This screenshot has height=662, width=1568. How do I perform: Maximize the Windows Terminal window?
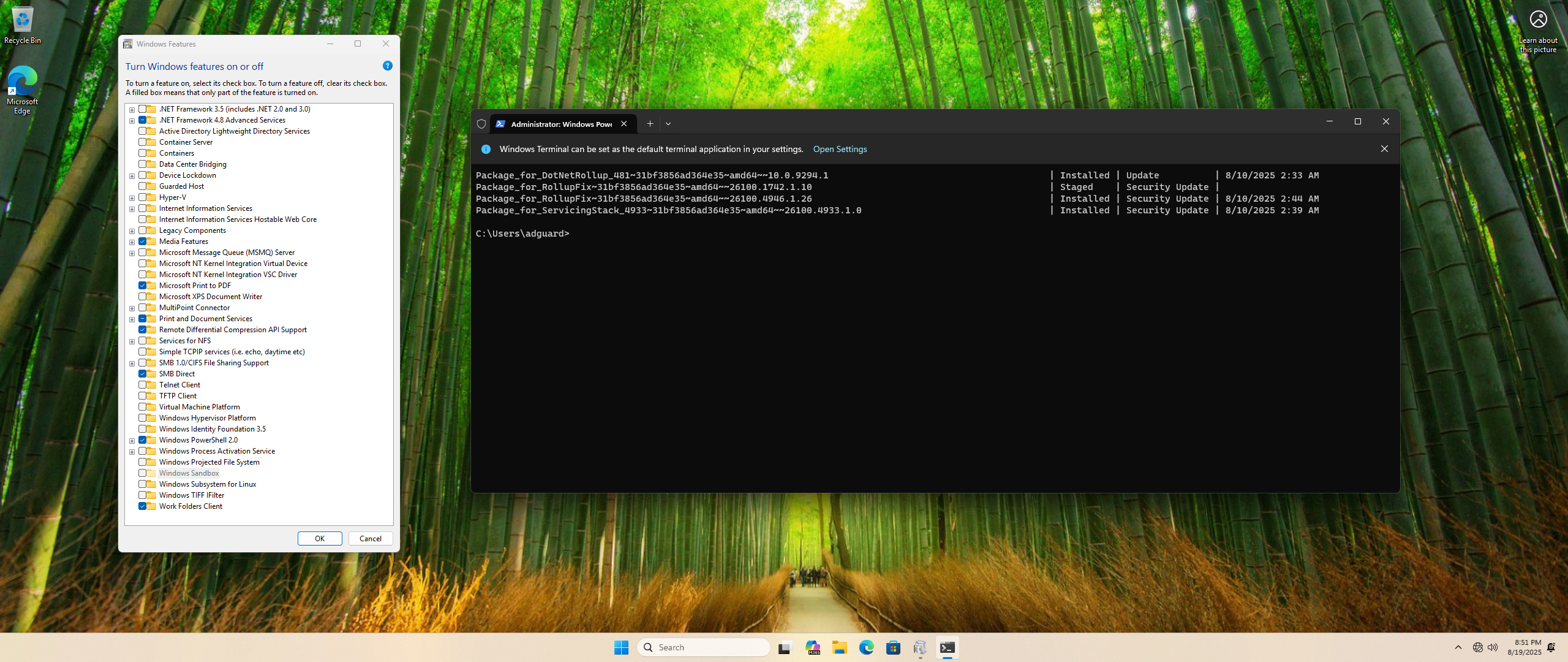coord(1357,121)
